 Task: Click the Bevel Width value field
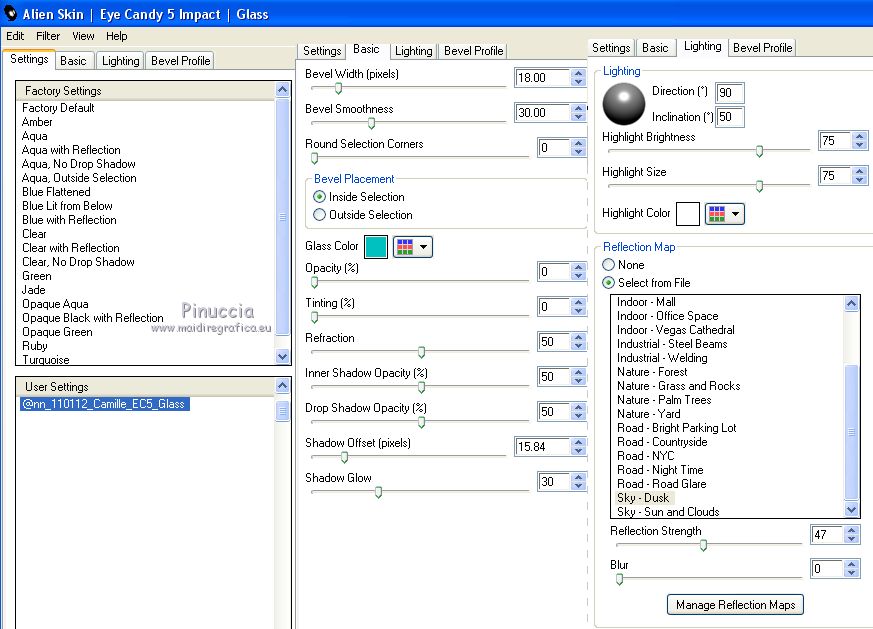click(x=543, y=77)
